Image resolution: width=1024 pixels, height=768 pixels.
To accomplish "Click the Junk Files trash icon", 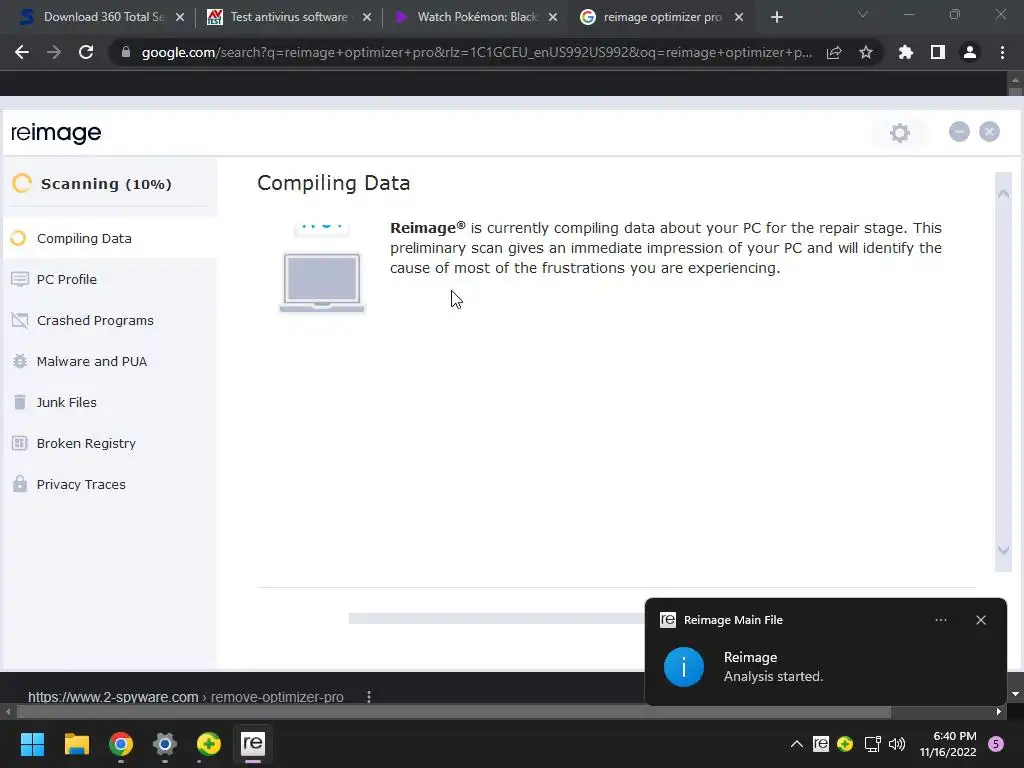I will (x=20, y=402).
